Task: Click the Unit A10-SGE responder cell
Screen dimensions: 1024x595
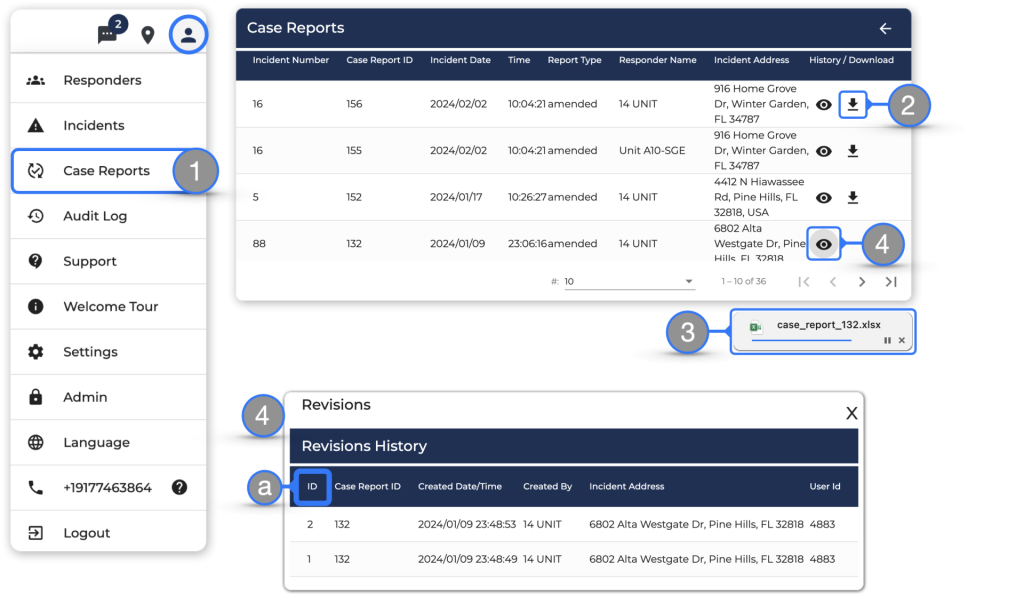Action: pos(652,150)
